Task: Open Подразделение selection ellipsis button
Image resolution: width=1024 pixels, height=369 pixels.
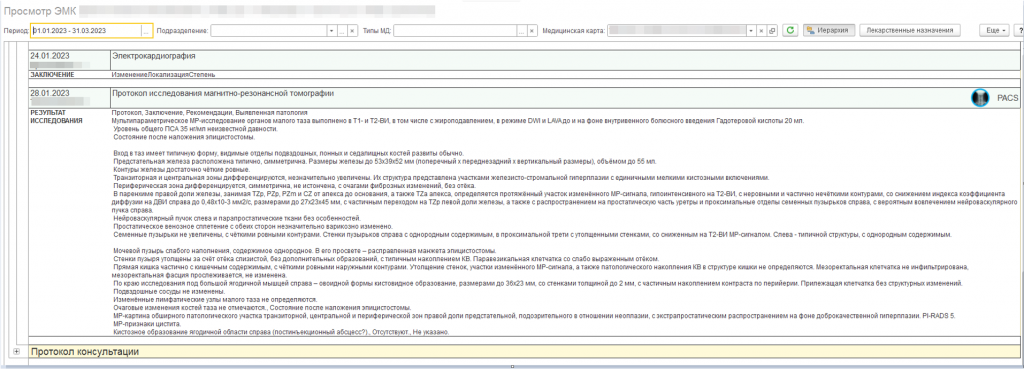Action: pos(341,31)
